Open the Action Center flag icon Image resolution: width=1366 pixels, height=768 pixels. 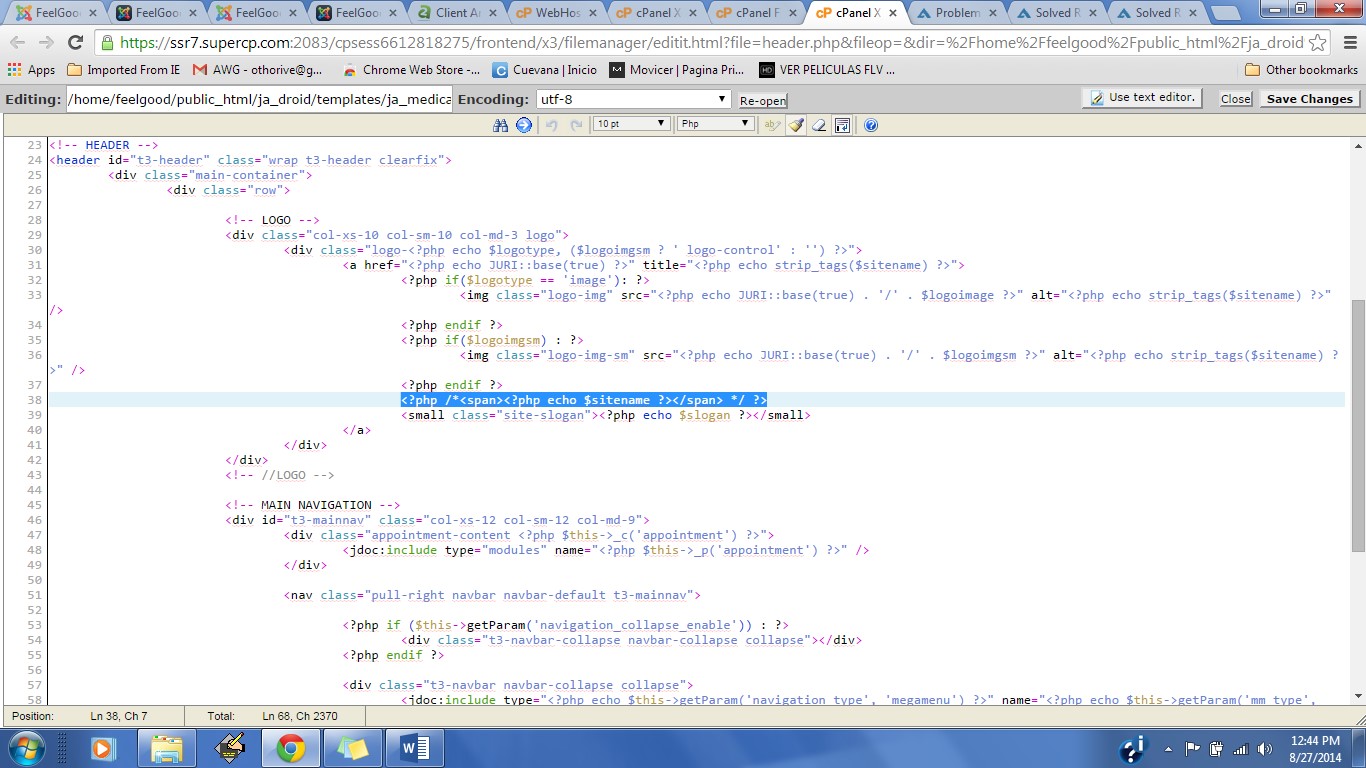pyautogui.click(x=1193, y=748)
